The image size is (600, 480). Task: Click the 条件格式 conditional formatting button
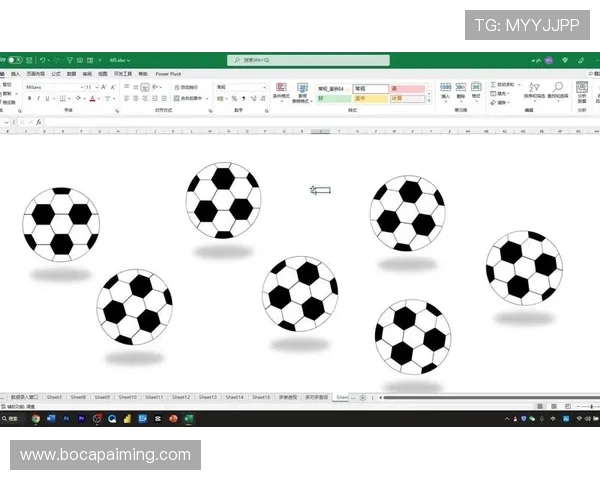tap(281, 91)
